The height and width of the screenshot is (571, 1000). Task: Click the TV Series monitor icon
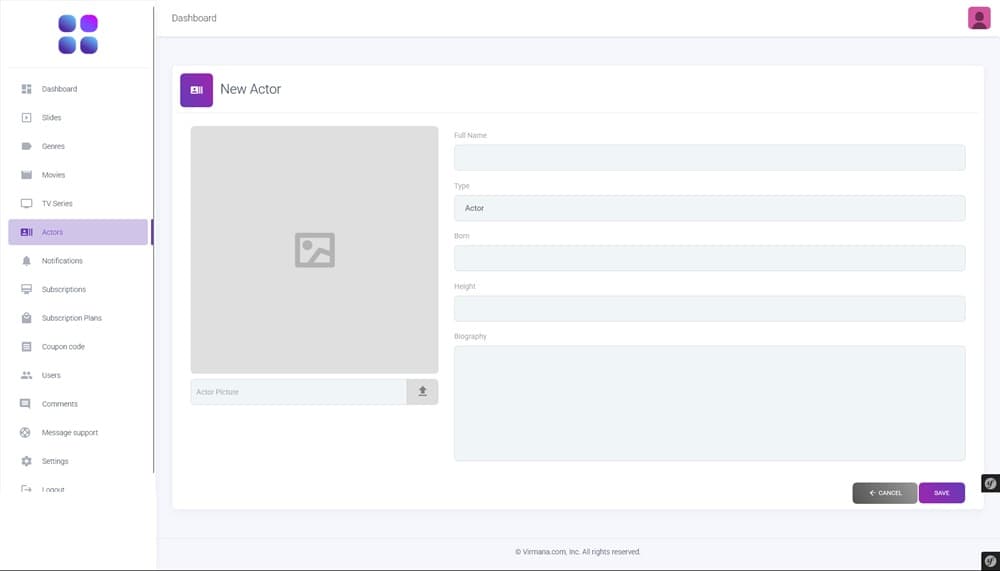pos(27,204)
